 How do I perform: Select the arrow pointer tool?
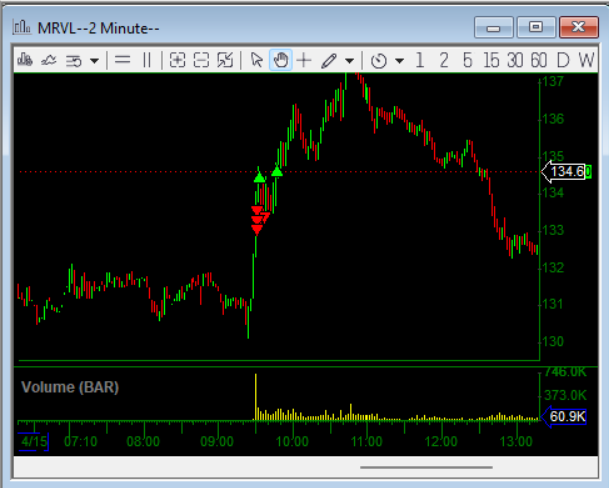257,60
